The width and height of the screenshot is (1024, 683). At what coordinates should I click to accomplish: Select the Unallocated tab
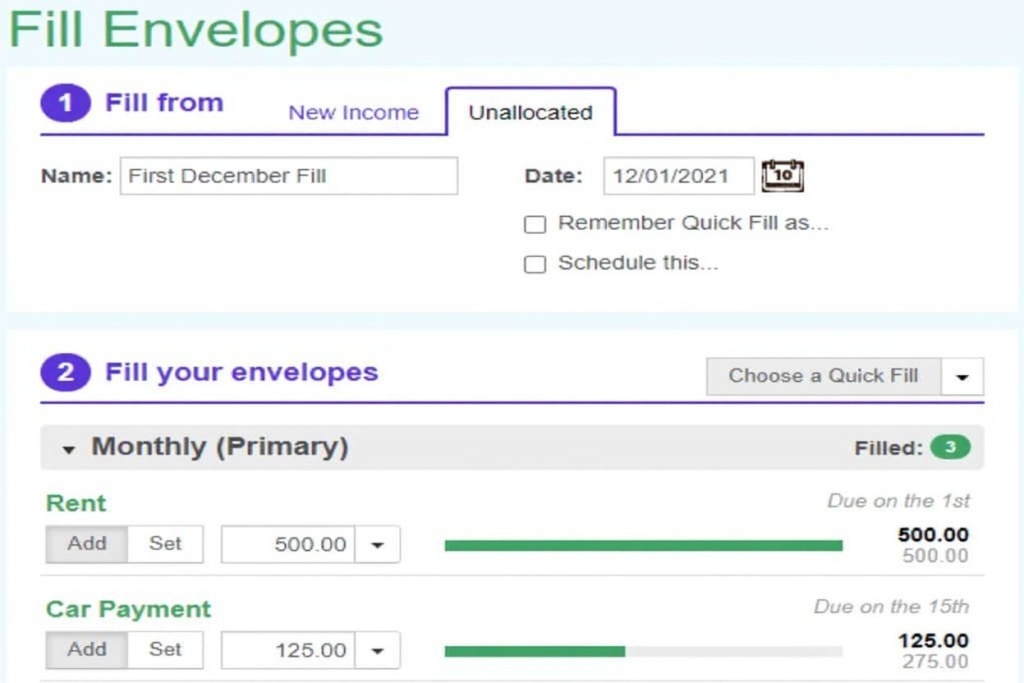click(530, 113)
